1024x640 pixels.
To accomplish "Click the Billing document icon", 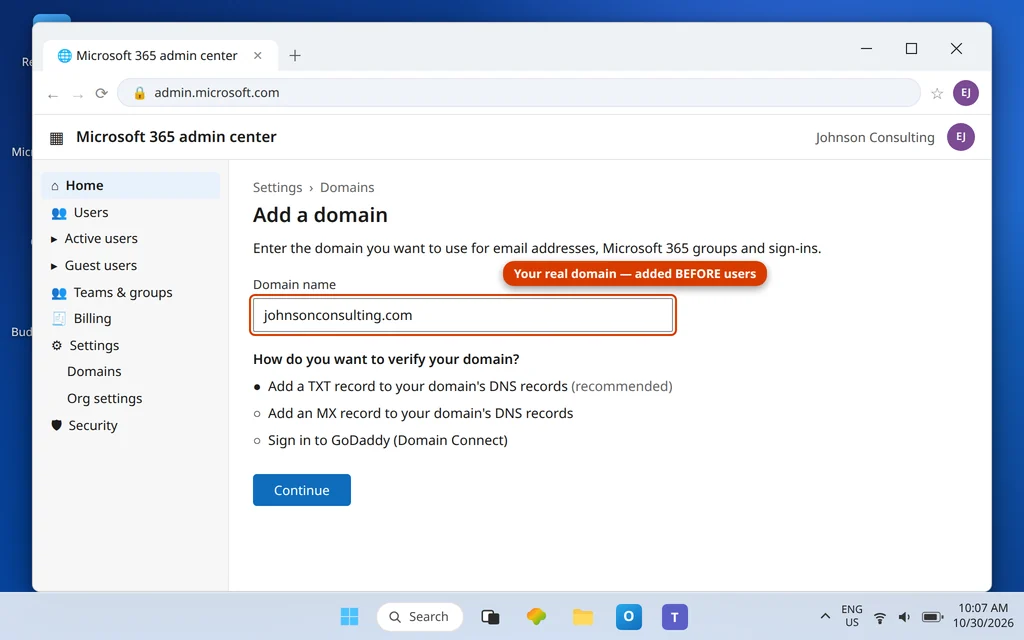I will click(x=59, y=319).
